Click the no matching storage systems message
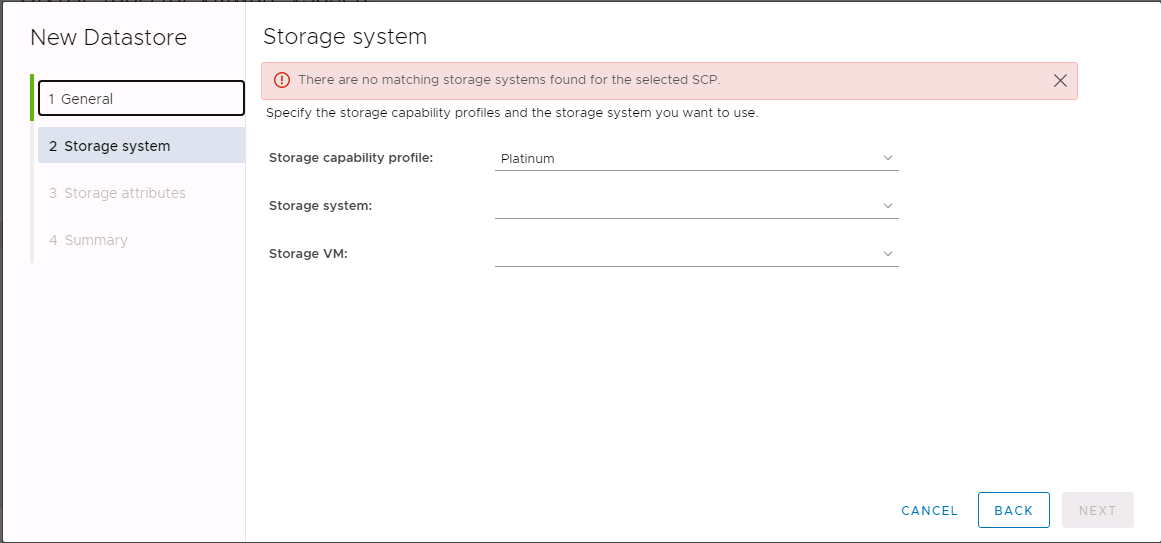Screen dimensions: 1161x543 tap(509, 80)
